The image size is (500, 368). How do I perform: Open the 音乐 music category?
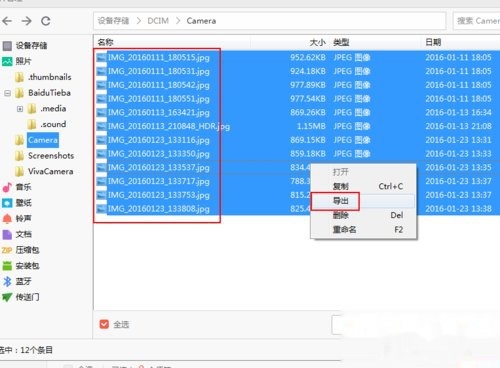click(17, 187)
